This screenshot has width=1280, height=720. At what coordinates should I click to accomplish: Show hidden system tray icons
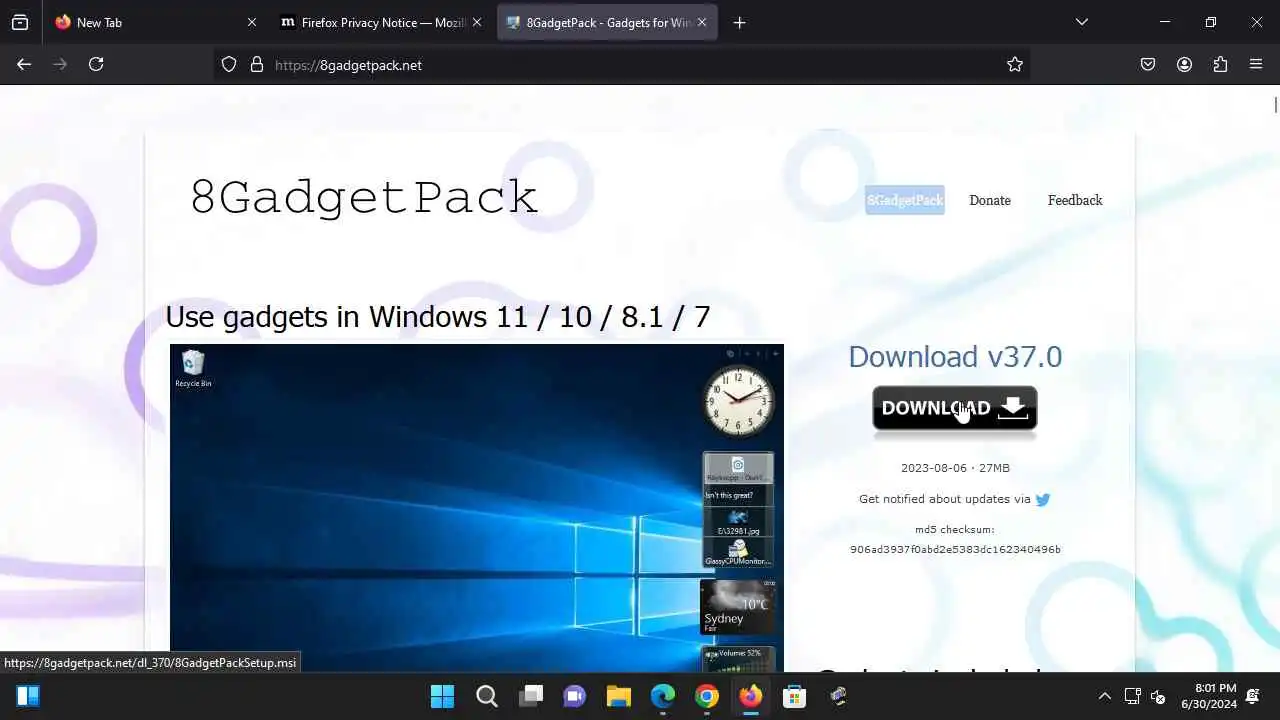(x=1104, y=696)
